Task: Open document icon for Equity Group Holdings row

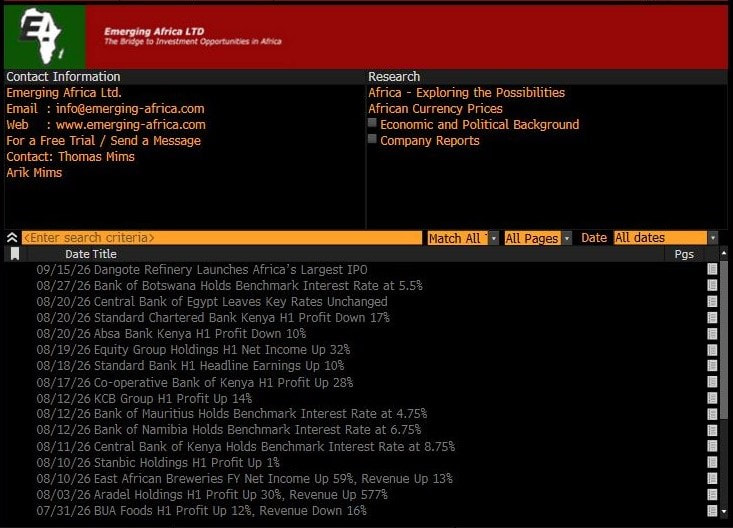Action: [x=712, y=349]
